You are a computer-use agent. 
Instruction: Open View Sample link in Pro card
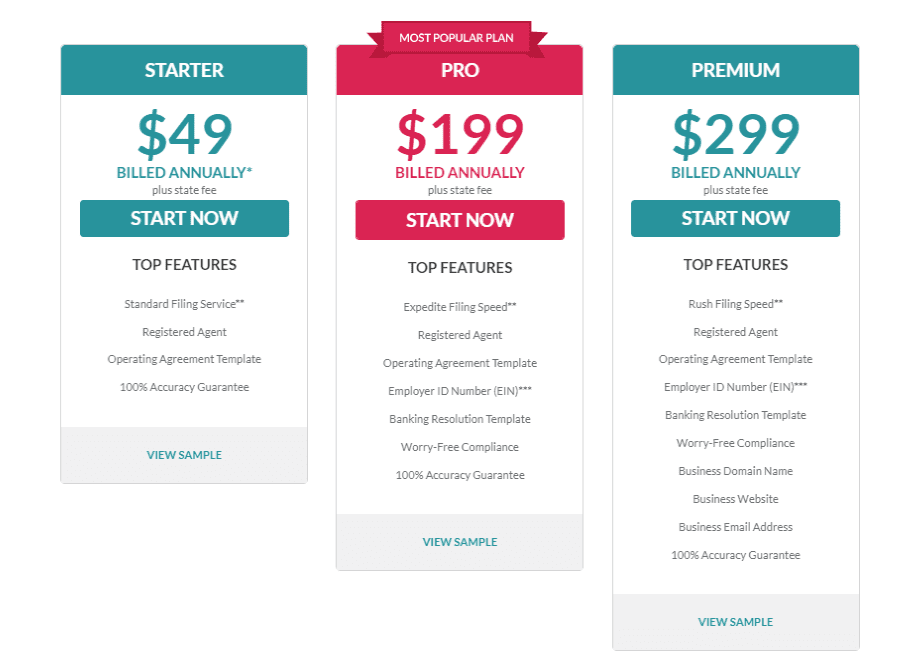tap(460, 542)
